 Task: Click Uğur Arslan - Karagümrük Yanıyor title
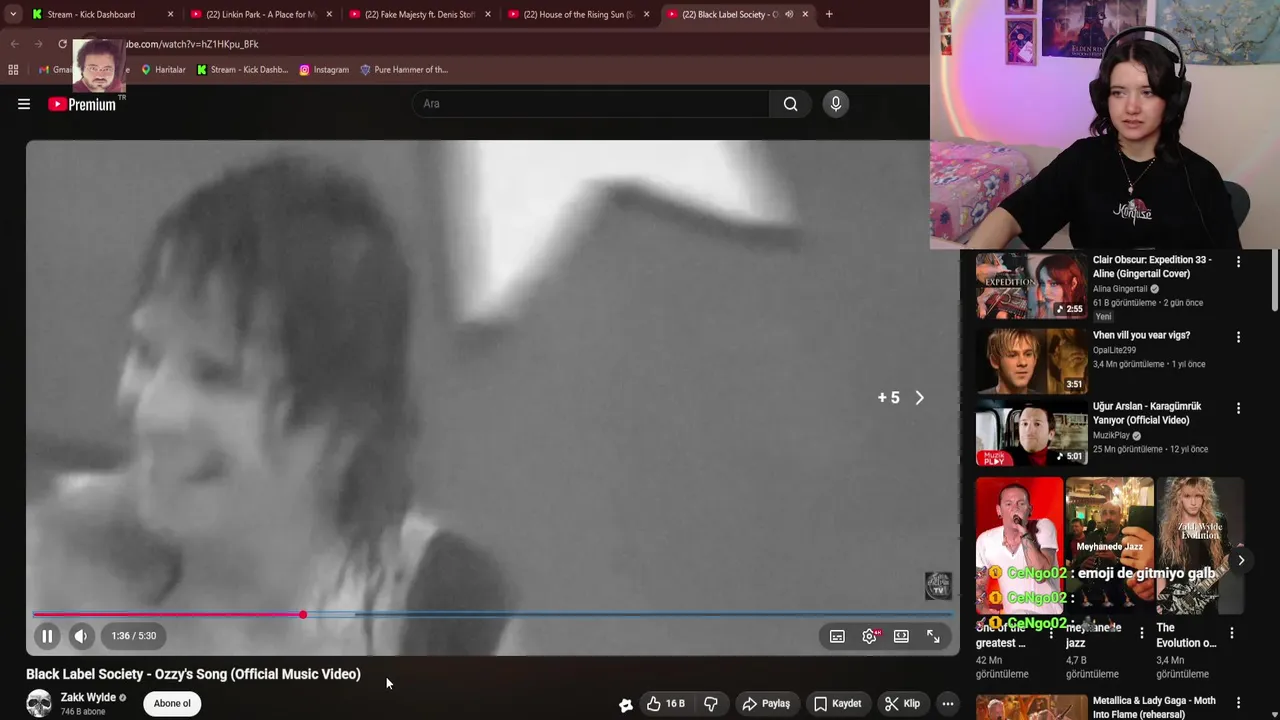[1147, 413]
